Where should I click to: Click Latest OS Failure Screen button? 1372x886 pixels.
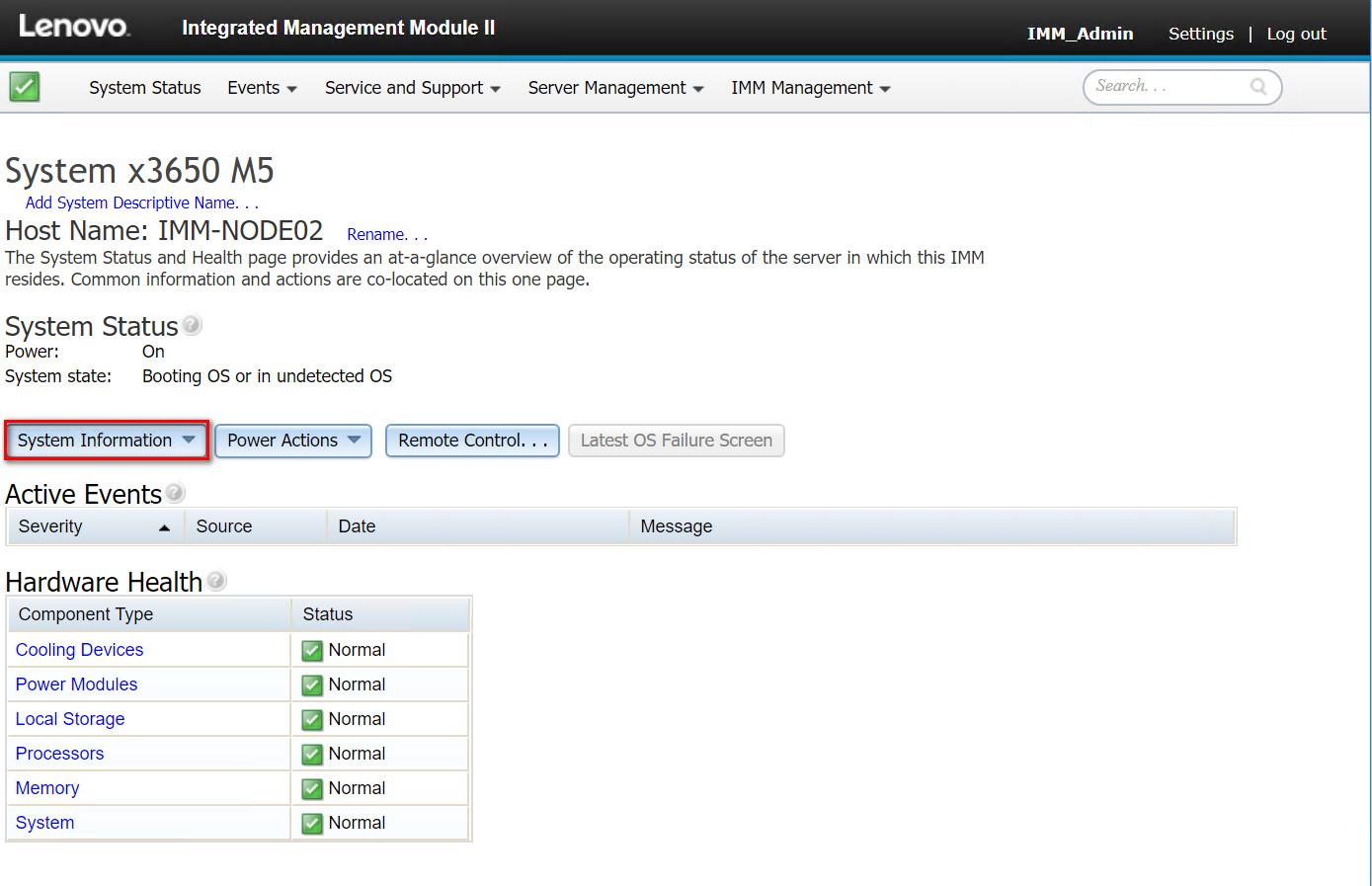pyautogui.click(x=677, y=441)
